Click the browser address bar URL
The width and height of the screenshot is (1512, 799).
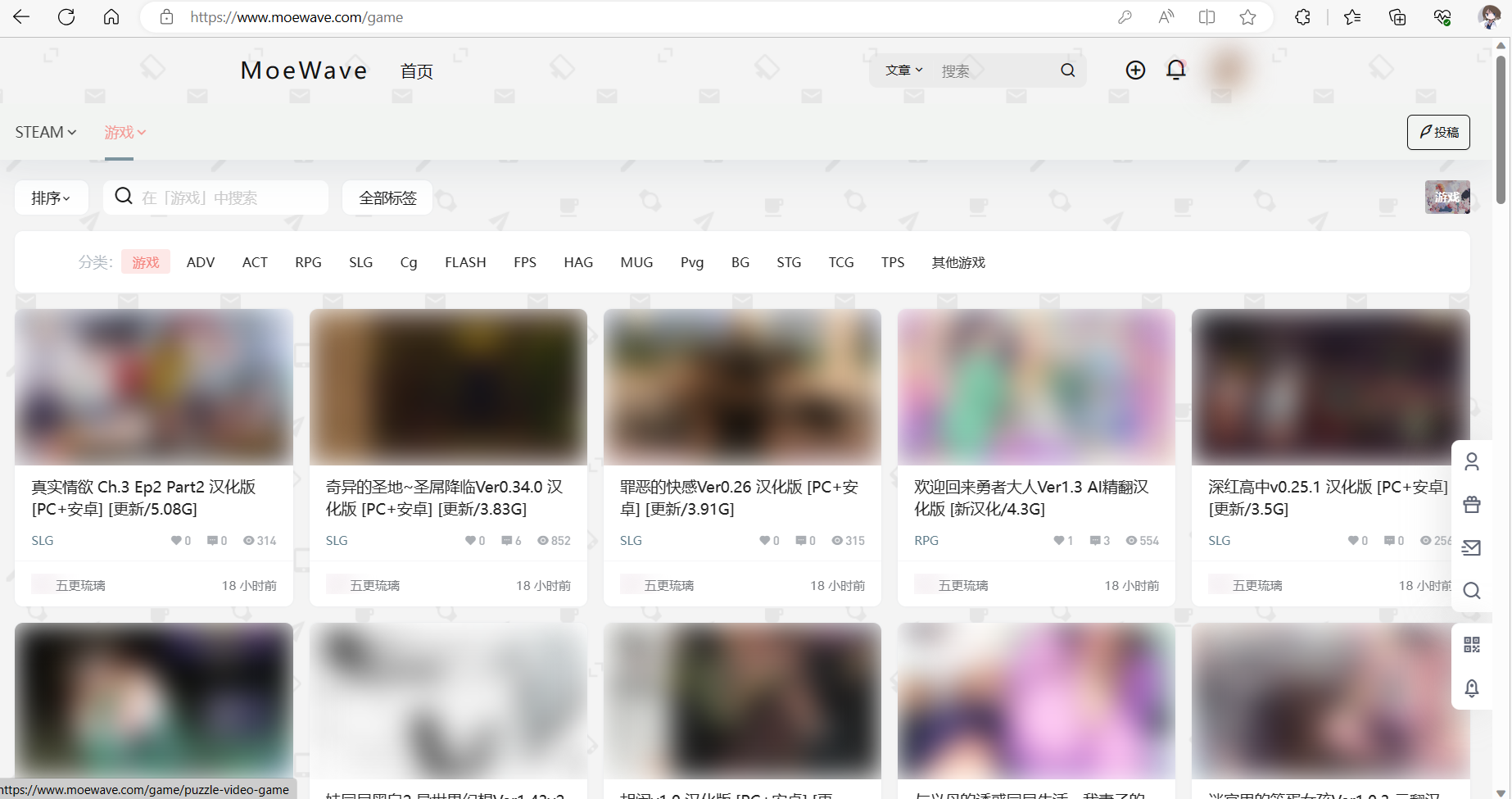pos(297,17)
